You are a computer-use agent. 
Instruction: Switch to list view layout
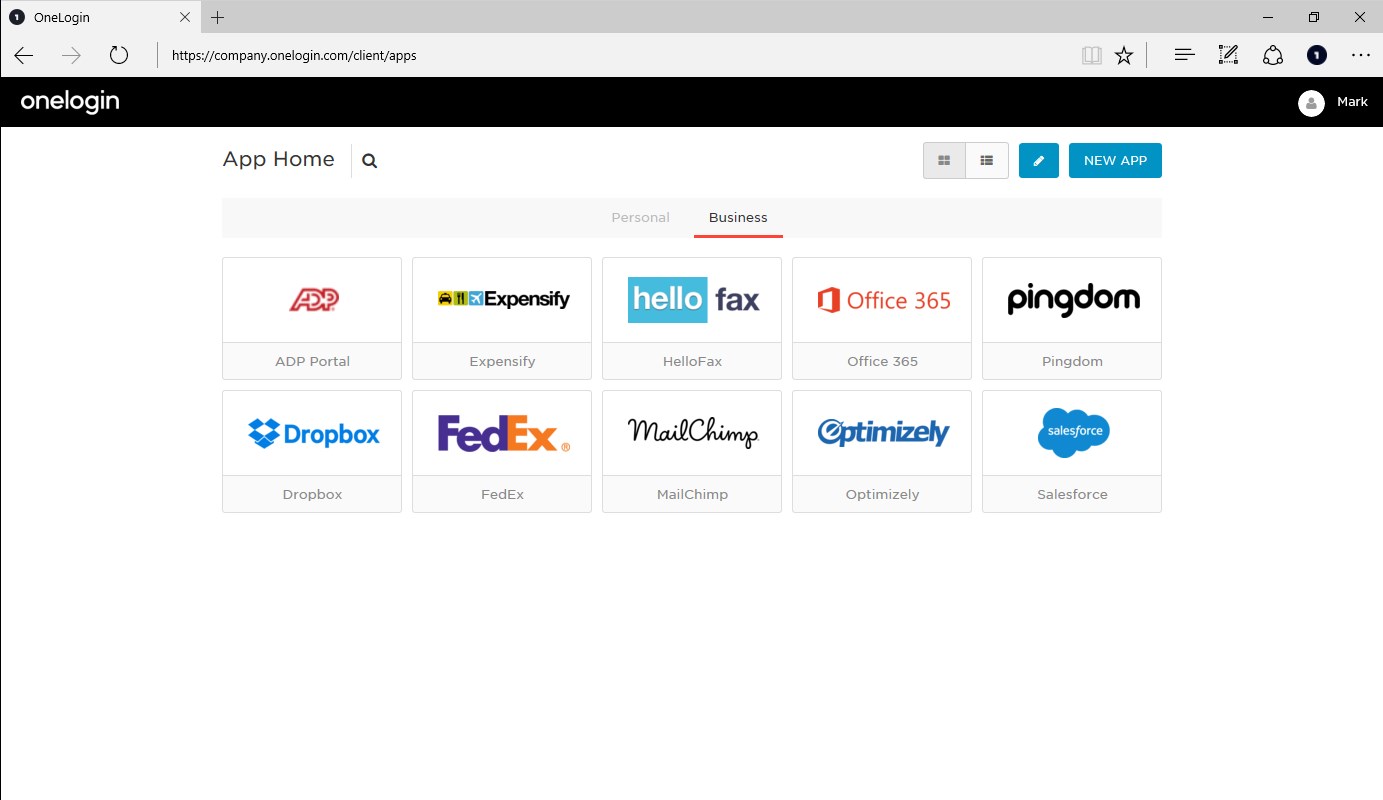coord(987,161)
